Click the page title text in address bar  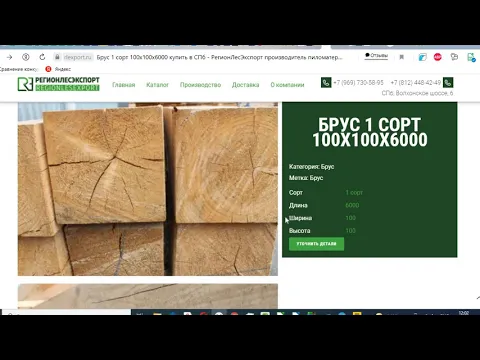(x=219, y=57)
